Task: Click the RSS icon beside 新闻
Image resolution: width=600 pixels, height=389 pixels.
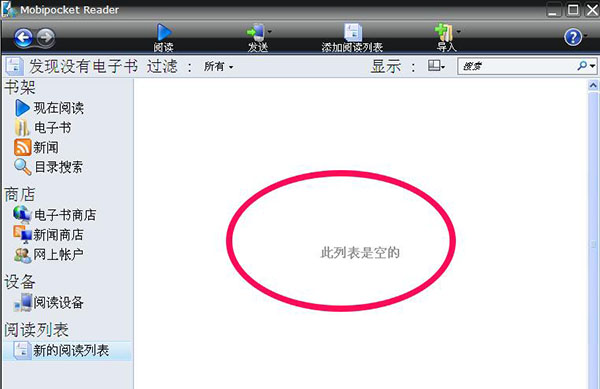Action: coord(22,147)
